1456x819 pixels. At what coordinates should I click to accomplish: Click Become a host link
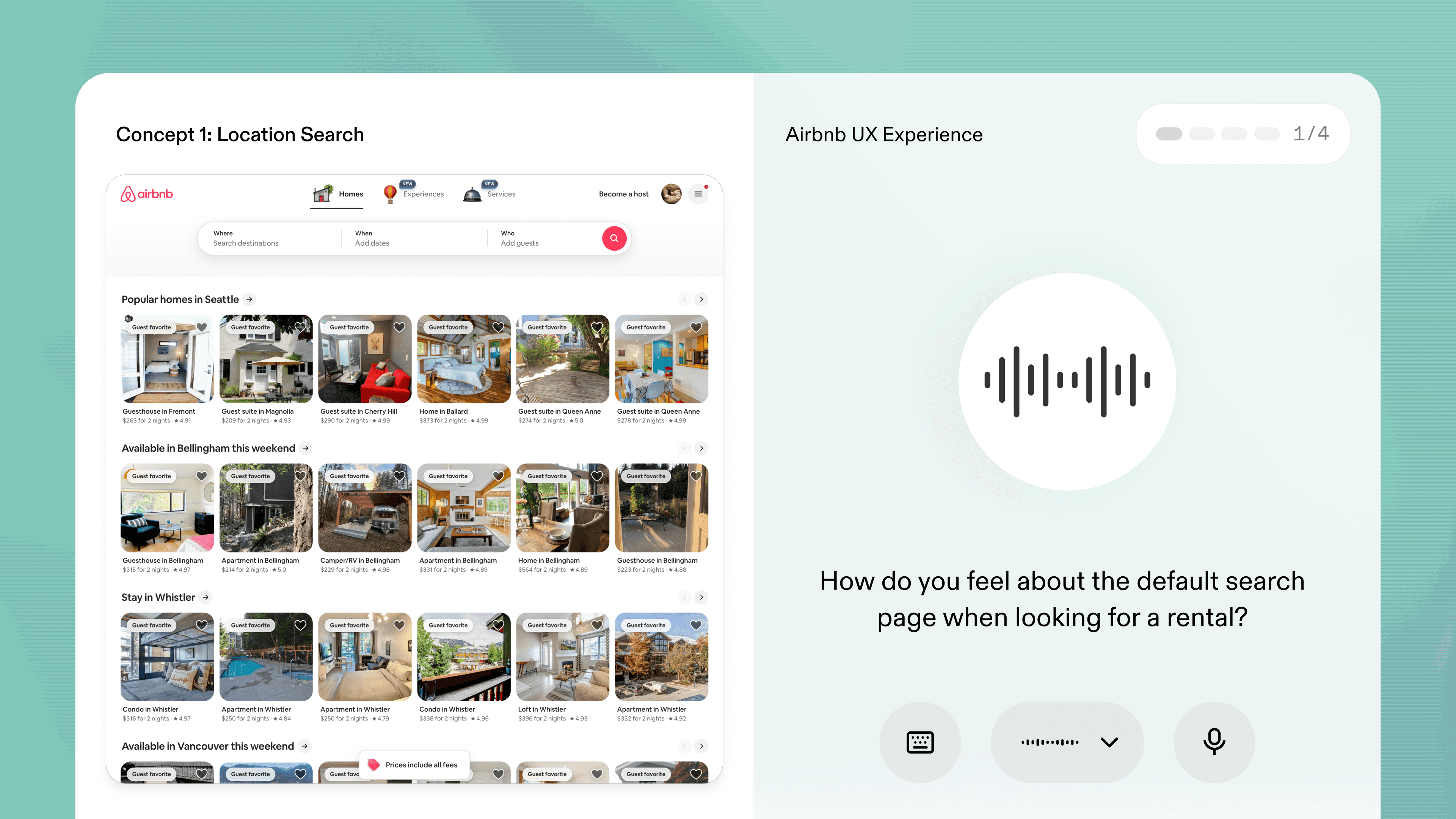[x=623, y=194]
